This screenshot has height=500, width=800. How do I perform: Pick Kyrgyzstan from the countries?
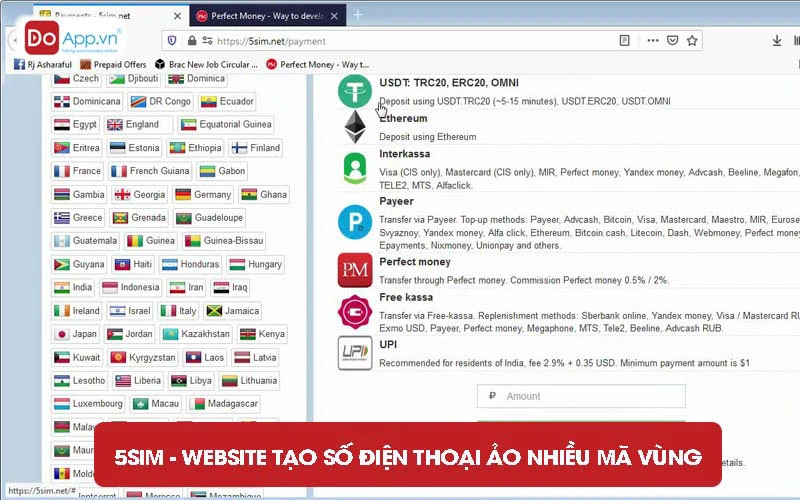(x=143, y=357)
